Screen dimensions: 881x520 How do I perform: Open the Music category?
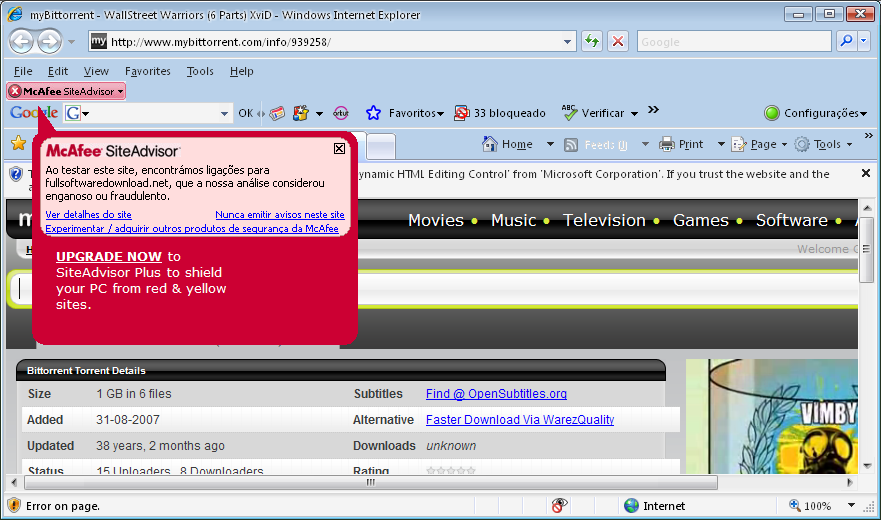pos(514,220)
